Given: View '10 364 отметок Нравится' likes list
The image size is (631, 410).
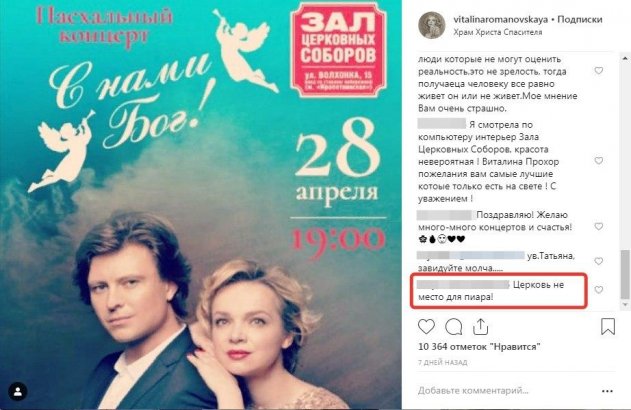Looking at the screenshot, I should 479,346.
